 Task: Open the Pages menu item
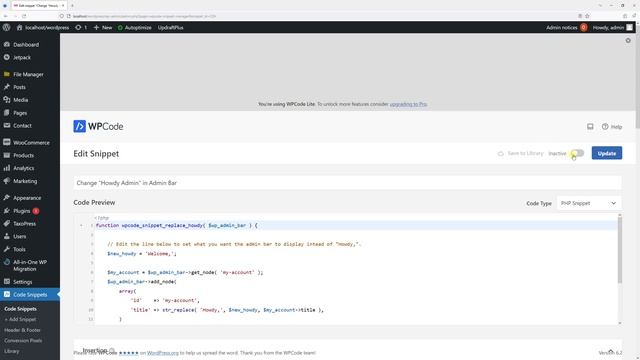(20, 113)
